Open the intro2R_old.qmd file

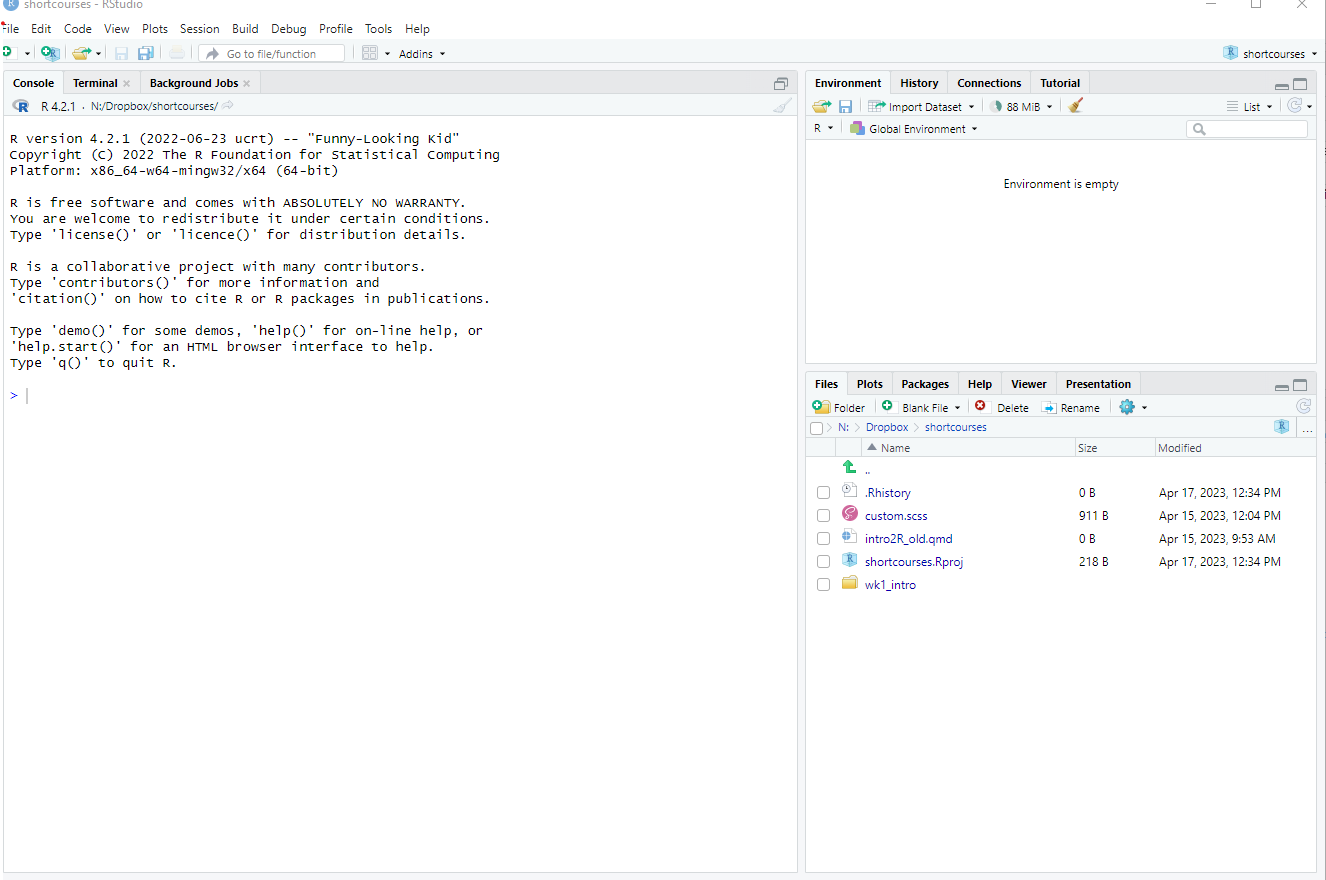[x=908, y=539]
